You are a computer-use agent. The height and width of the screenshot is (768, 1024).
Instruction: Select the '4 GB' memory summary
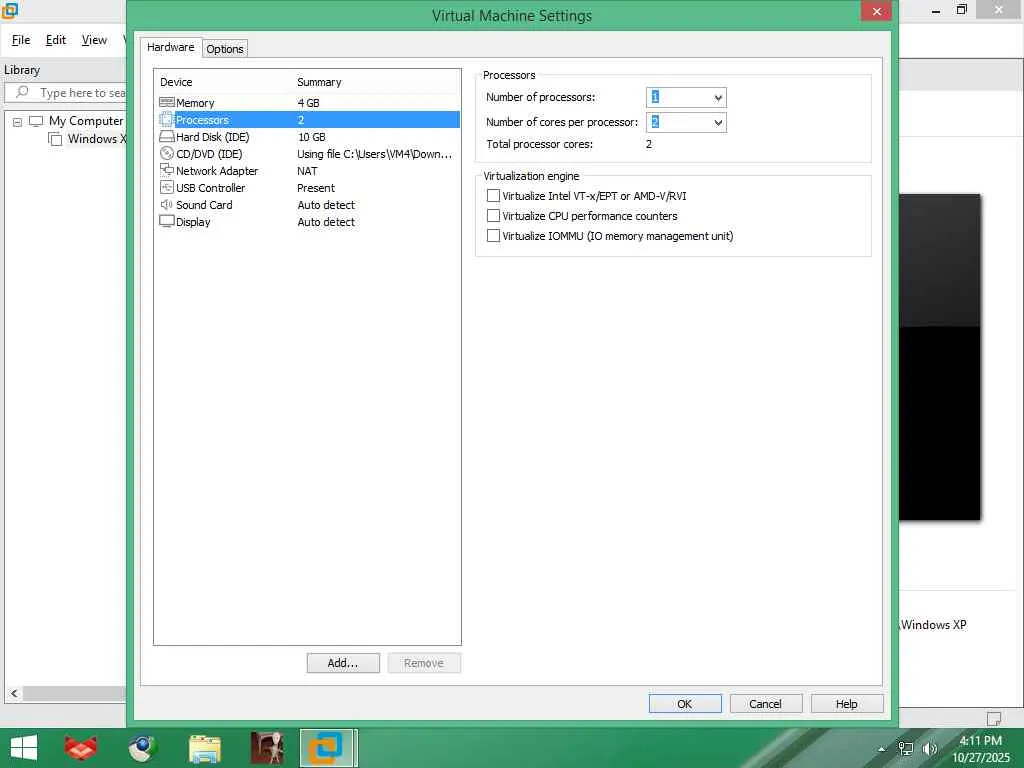[308, 103]
